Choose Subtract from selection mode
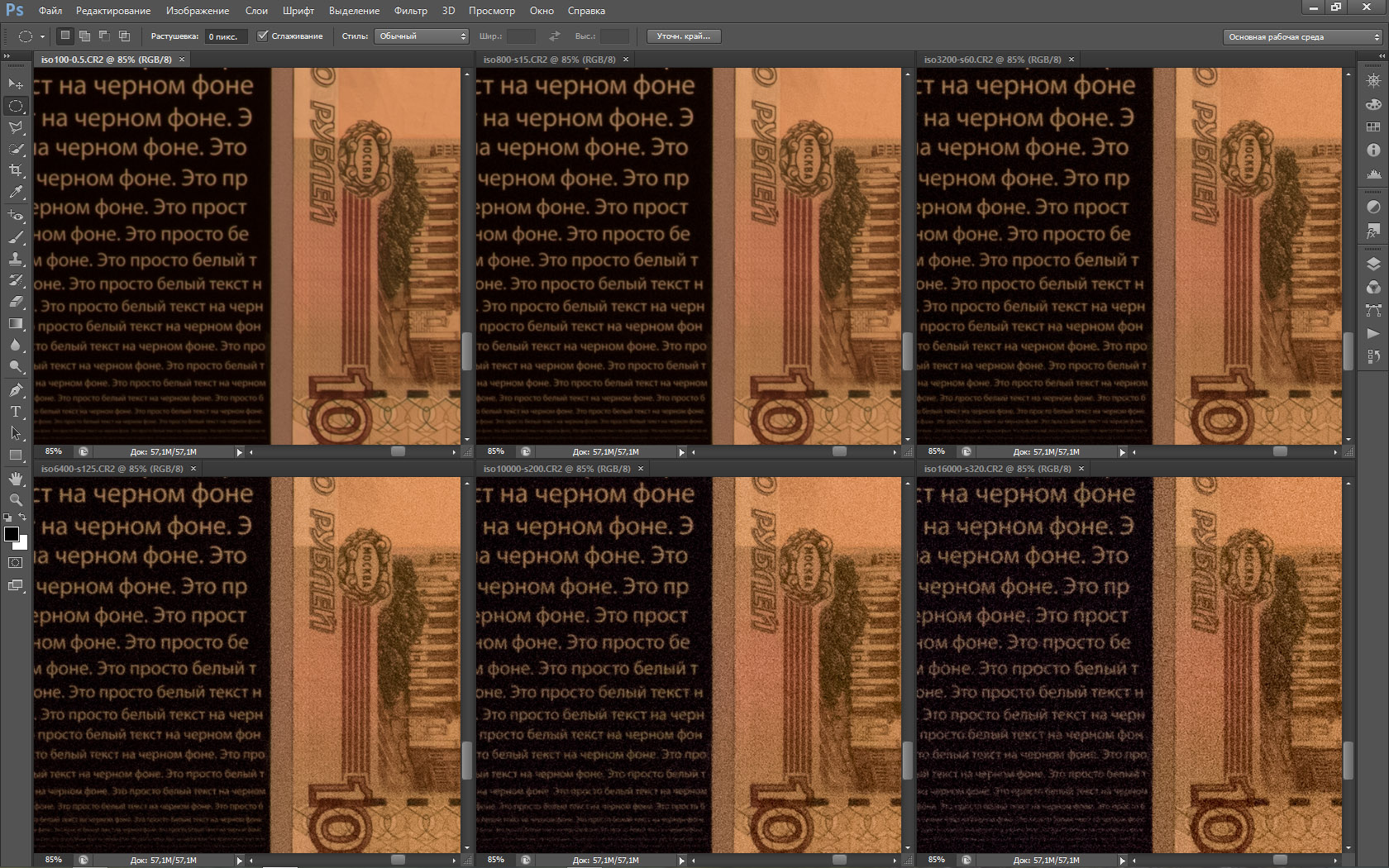 tap(104, 36)
